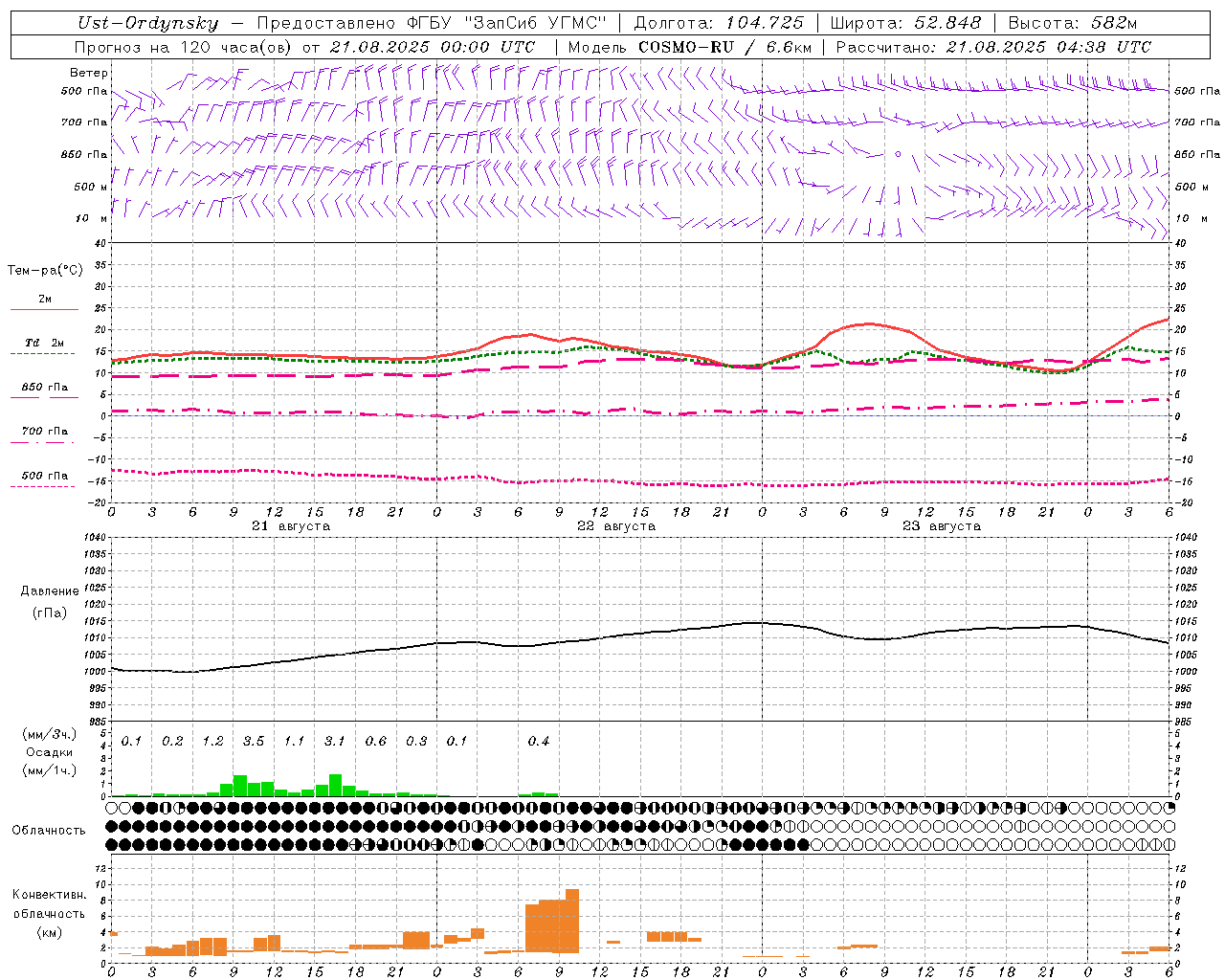Image resolution: width=1225 pixels, height=980 pixels.
Task: Click the green dashed Td 2м legend line
Action: (44, 353)
